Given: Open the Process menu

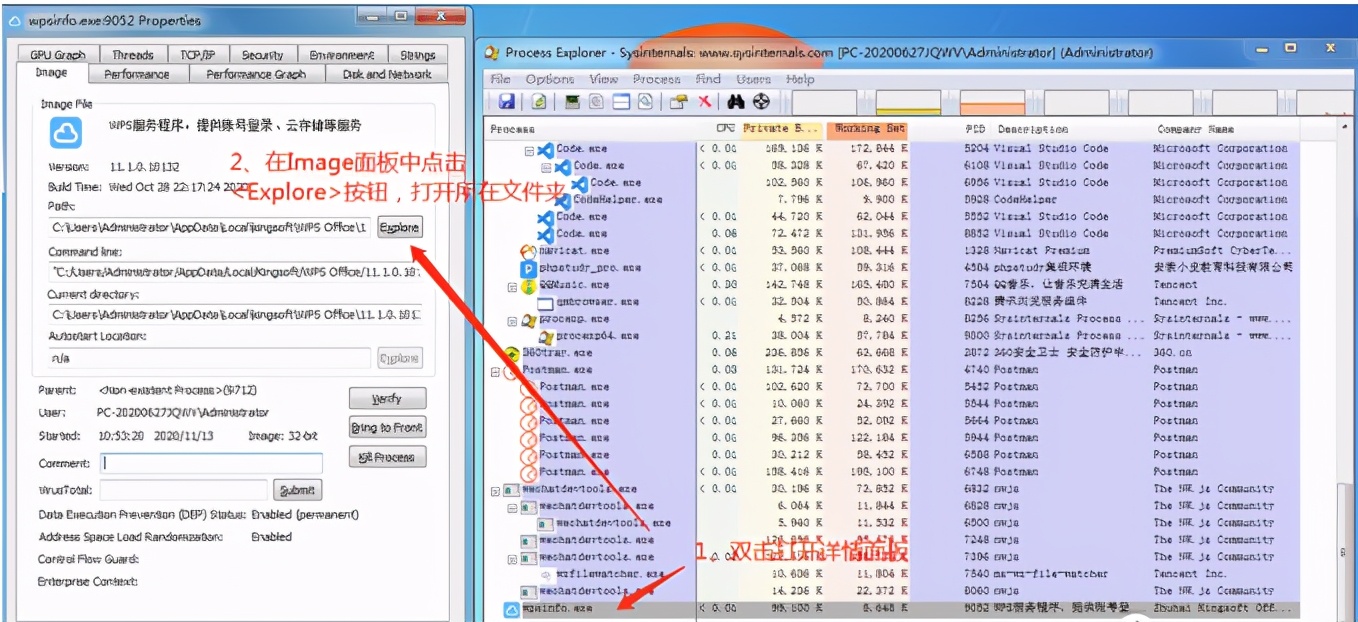Looking at the screenshot, I should pyautogui.click(x=656, y=79).
